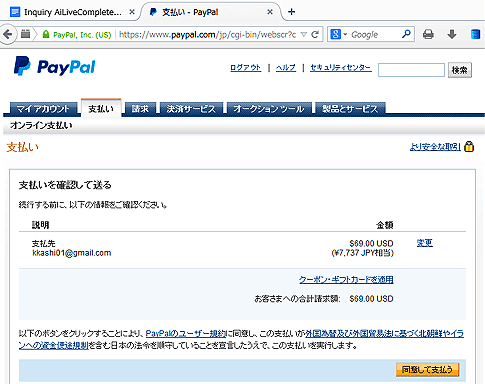Click the total $69.00 USD value
Viewport: 485px width, 384px height.
coord(371,299)
